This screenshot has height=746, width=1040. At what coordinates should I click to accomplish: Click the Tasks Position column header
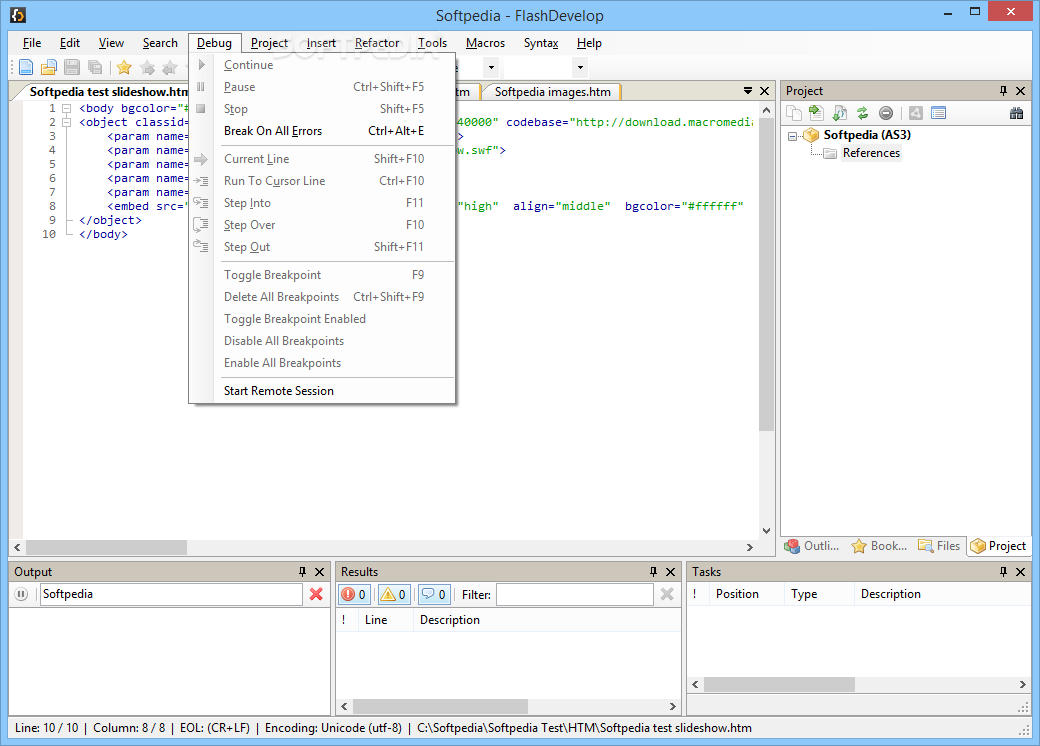748,594
